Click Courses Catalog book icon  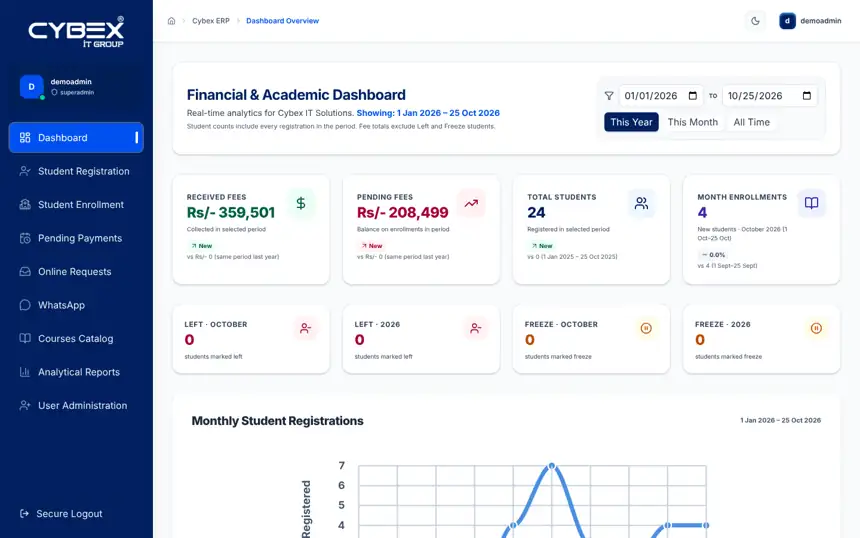click(x=25, y=338)
